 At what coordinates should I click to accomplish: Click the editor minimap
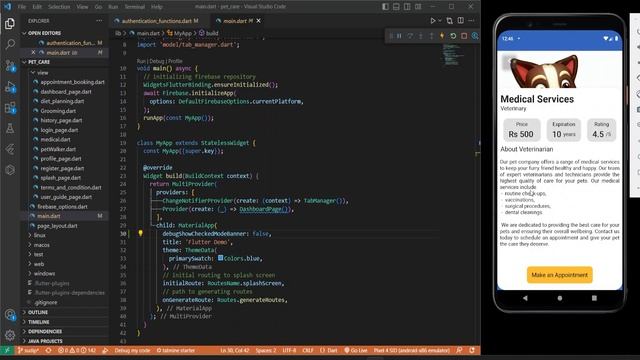(452, 55)
